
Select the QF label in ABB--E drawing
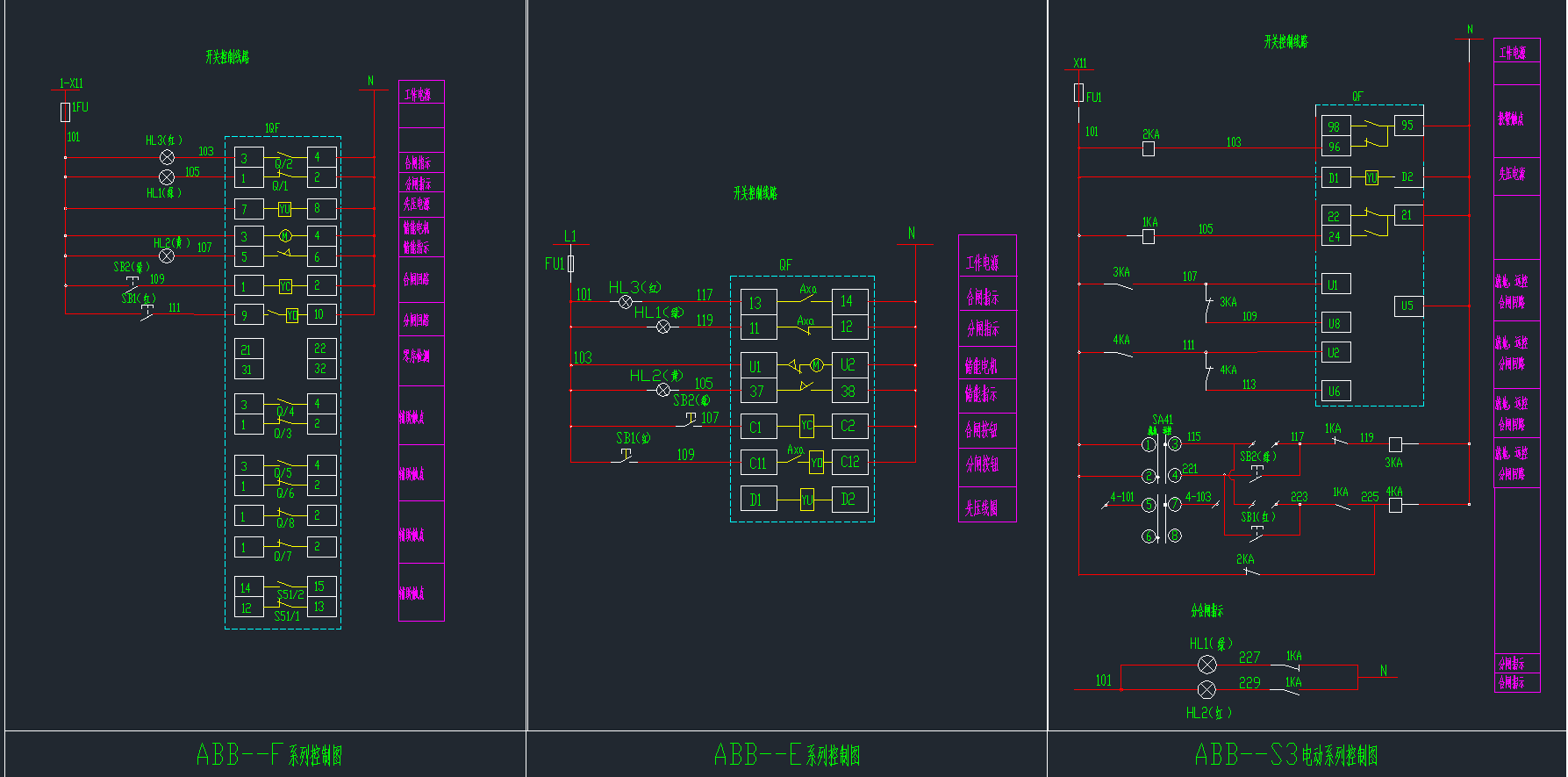[785, 264]
